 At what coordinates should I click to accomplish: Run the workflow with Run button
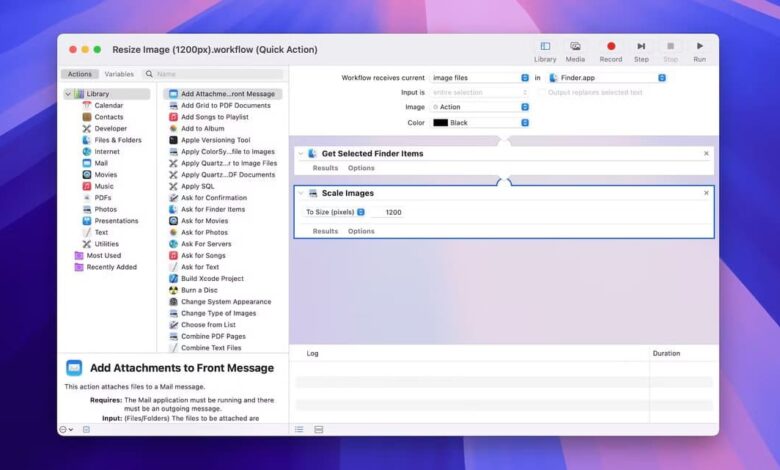[x=699, y=52]
